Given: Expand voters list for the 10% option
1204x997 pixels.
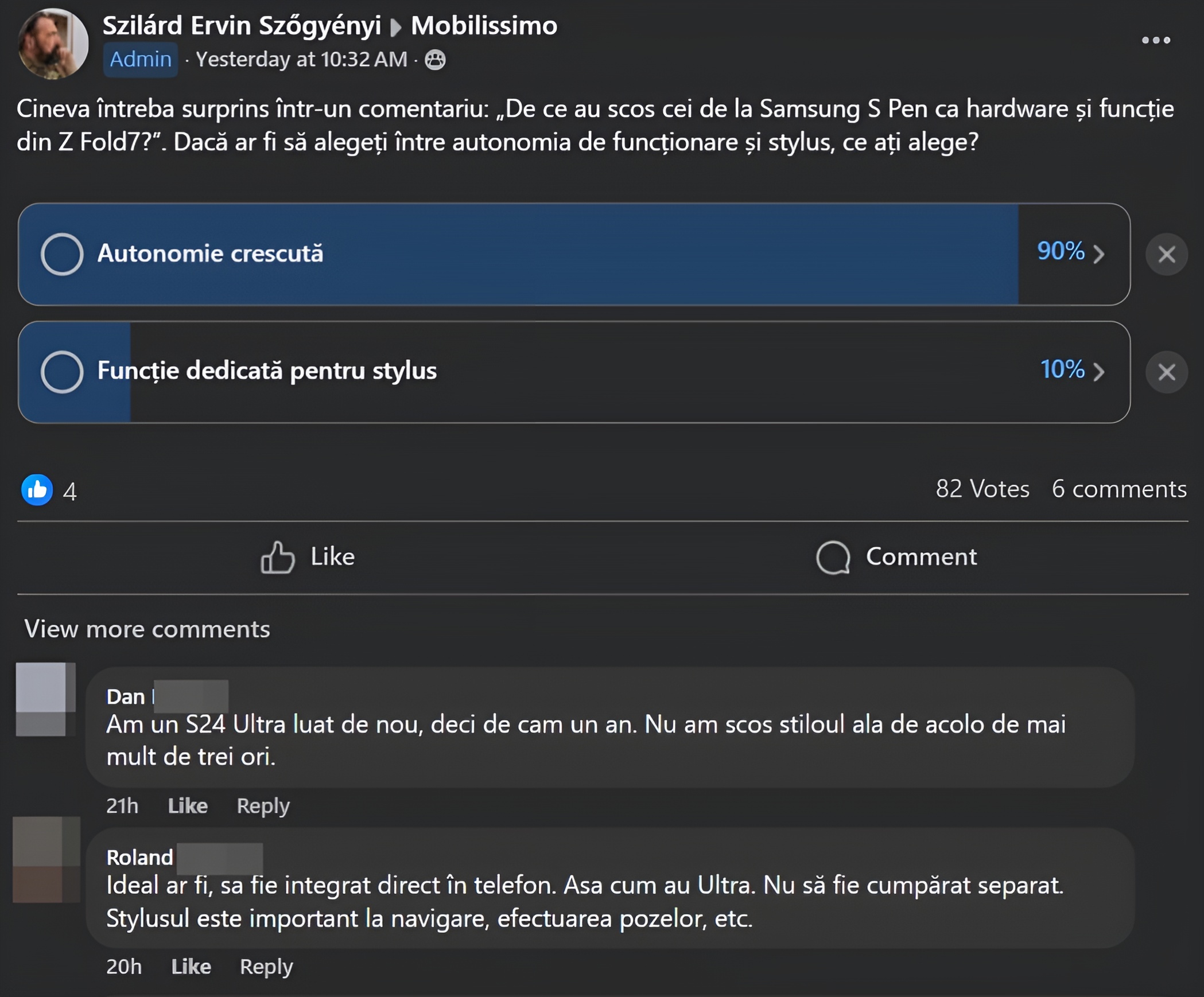Looking at the screenshot, I should 1072,370.
